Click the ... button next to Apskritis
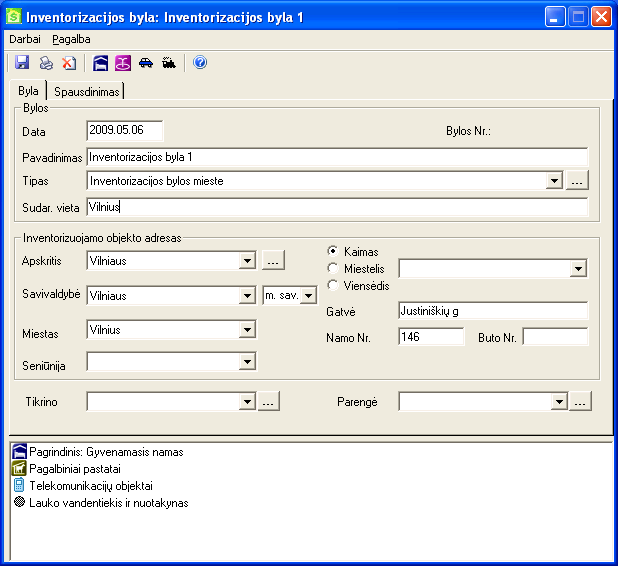The image size is (618, 566). 273,260
